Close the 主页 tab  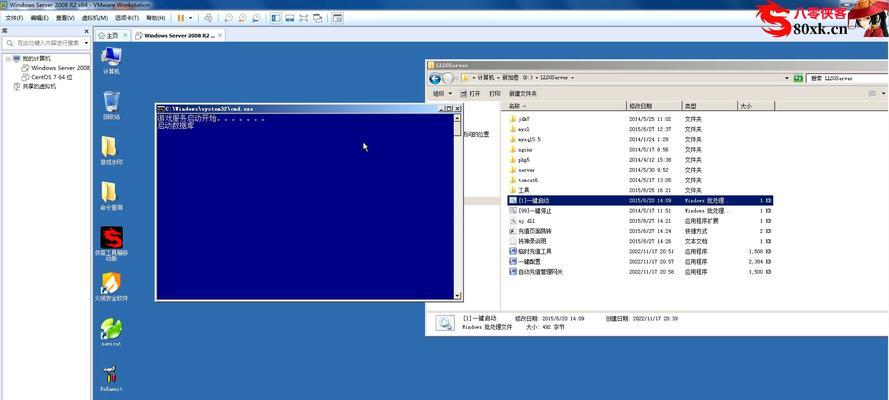point(125,35)
